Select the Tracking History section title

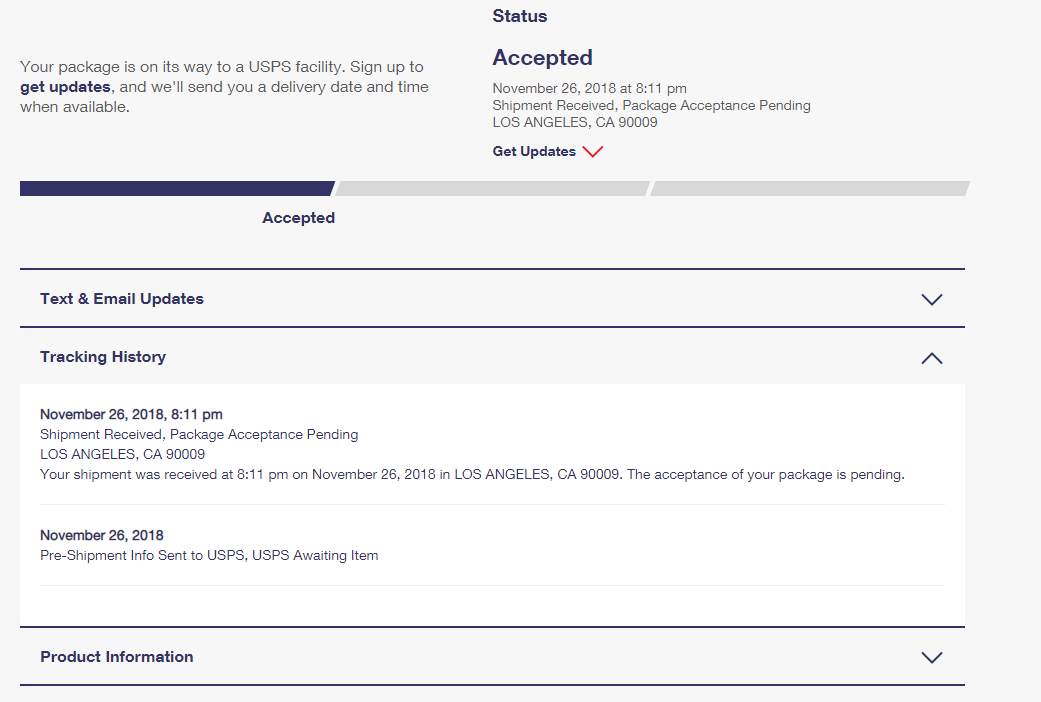103,357
